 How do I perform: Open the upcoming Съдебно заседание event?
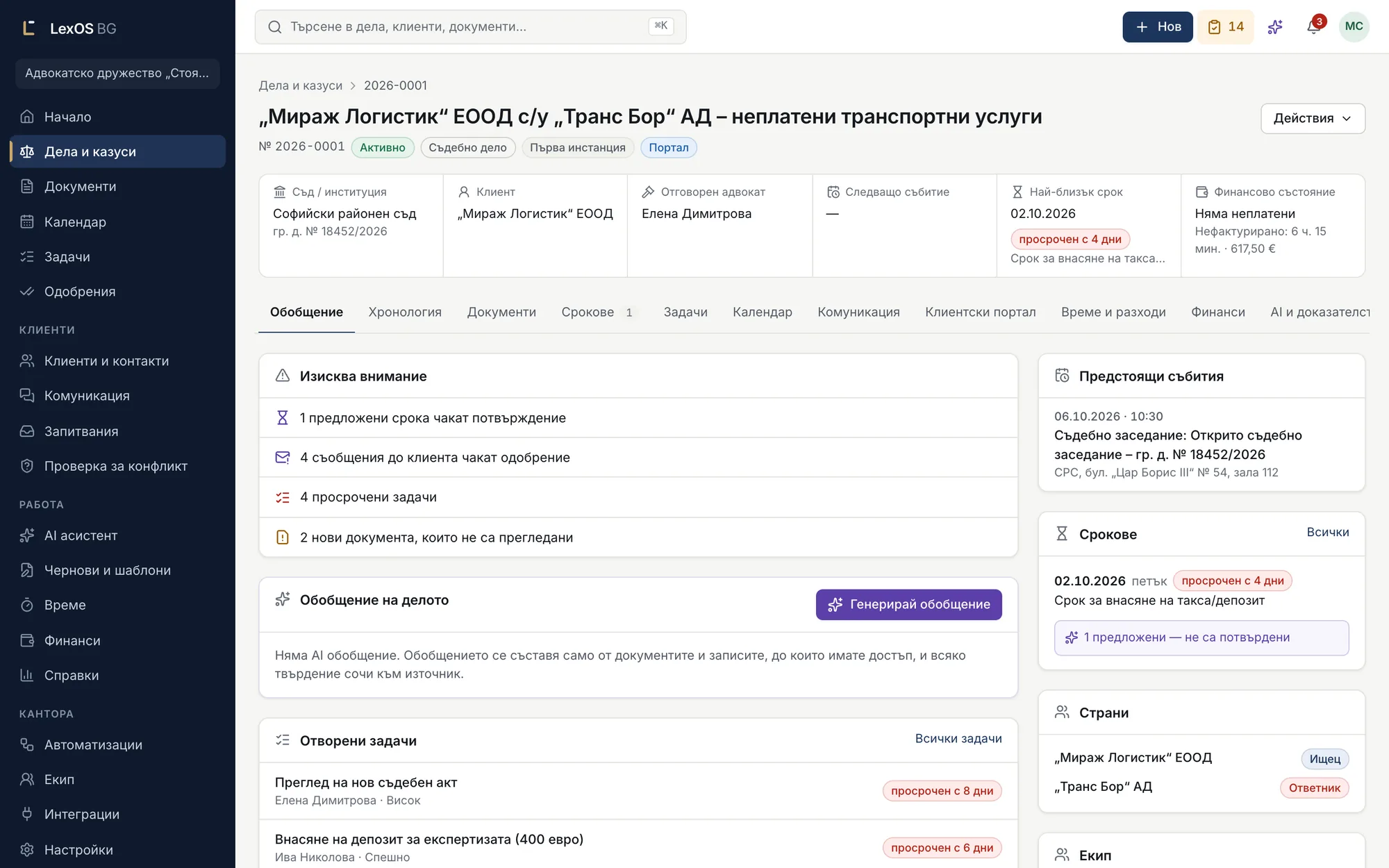(1201, 444)
